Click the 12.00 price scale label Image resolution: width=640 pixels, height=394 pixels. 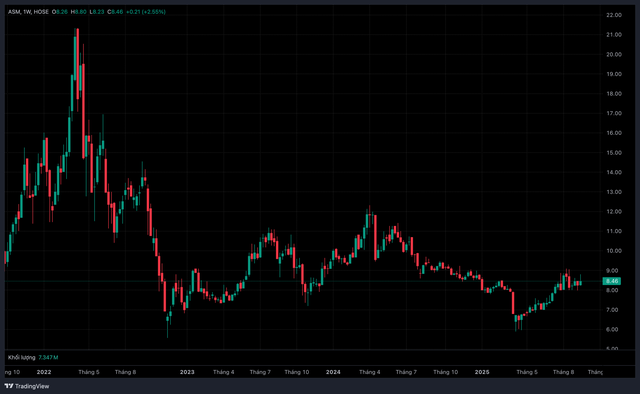[x=614, y=211]
